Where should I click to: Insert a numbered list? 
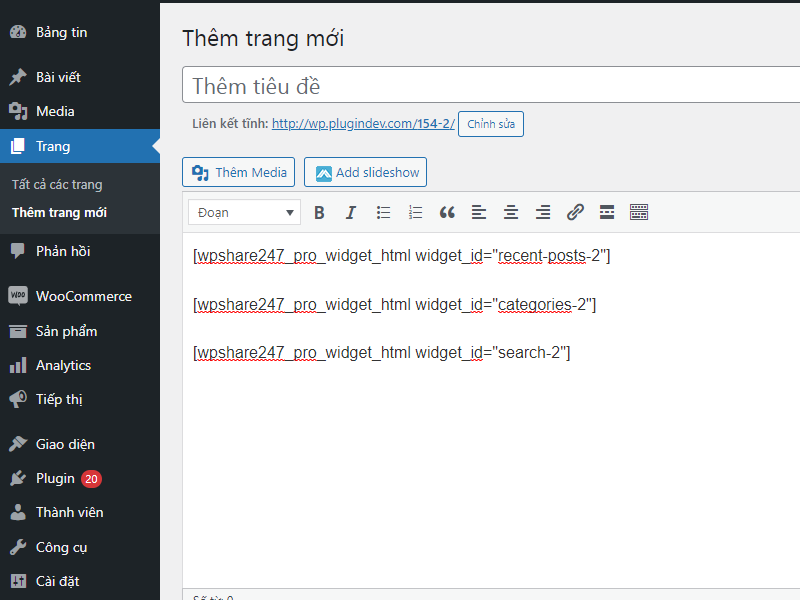click(415, 212)
